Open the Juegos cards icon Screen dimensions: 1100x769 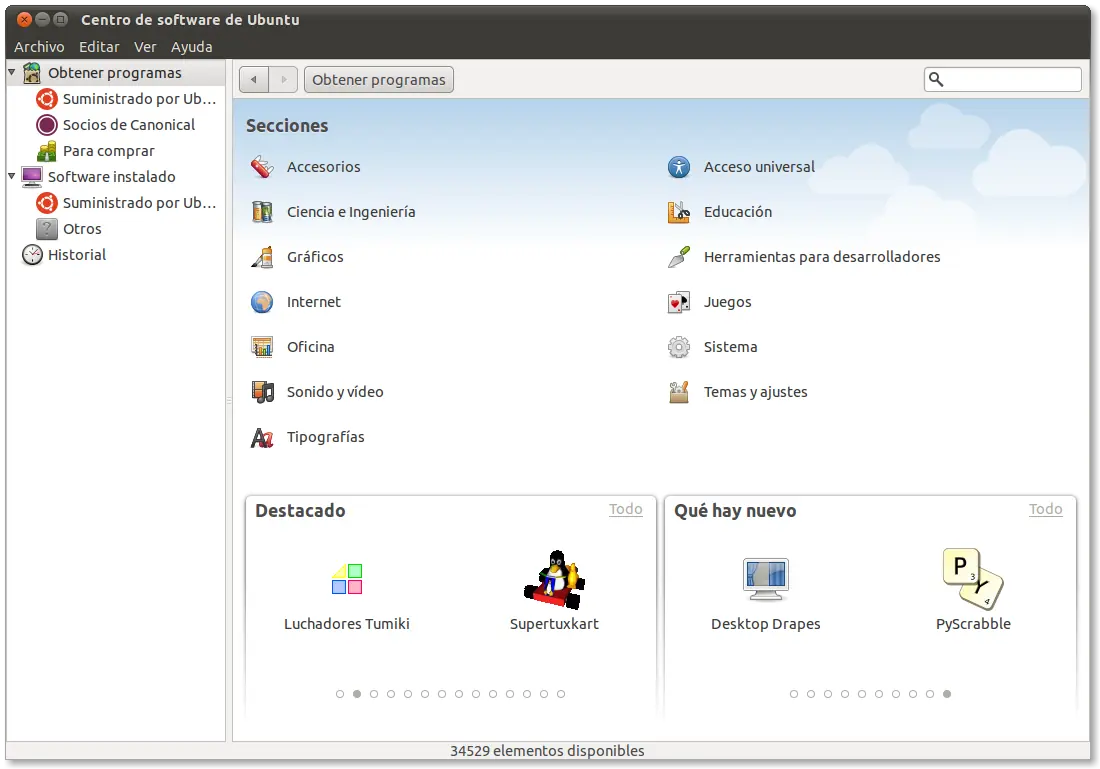tap(678, 302)
